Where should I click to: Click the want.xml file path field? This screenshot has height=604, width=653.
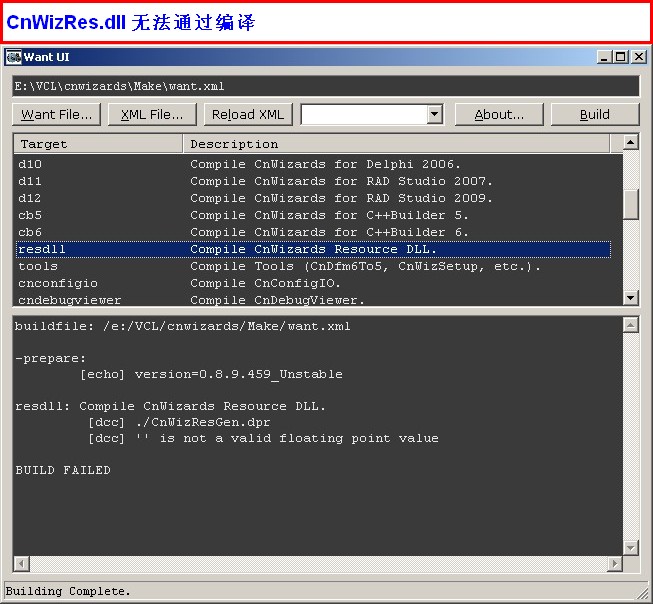(x=325, y=86)
